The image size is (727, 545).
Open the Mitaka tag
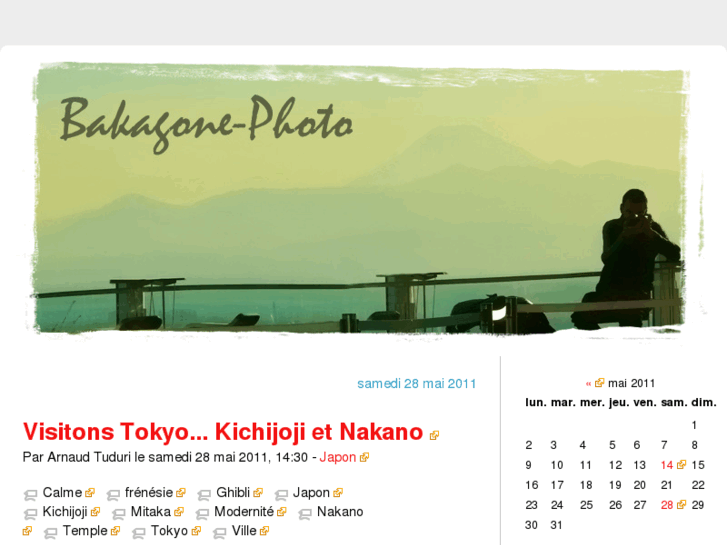pyautogui.click(x=151, y=512)
